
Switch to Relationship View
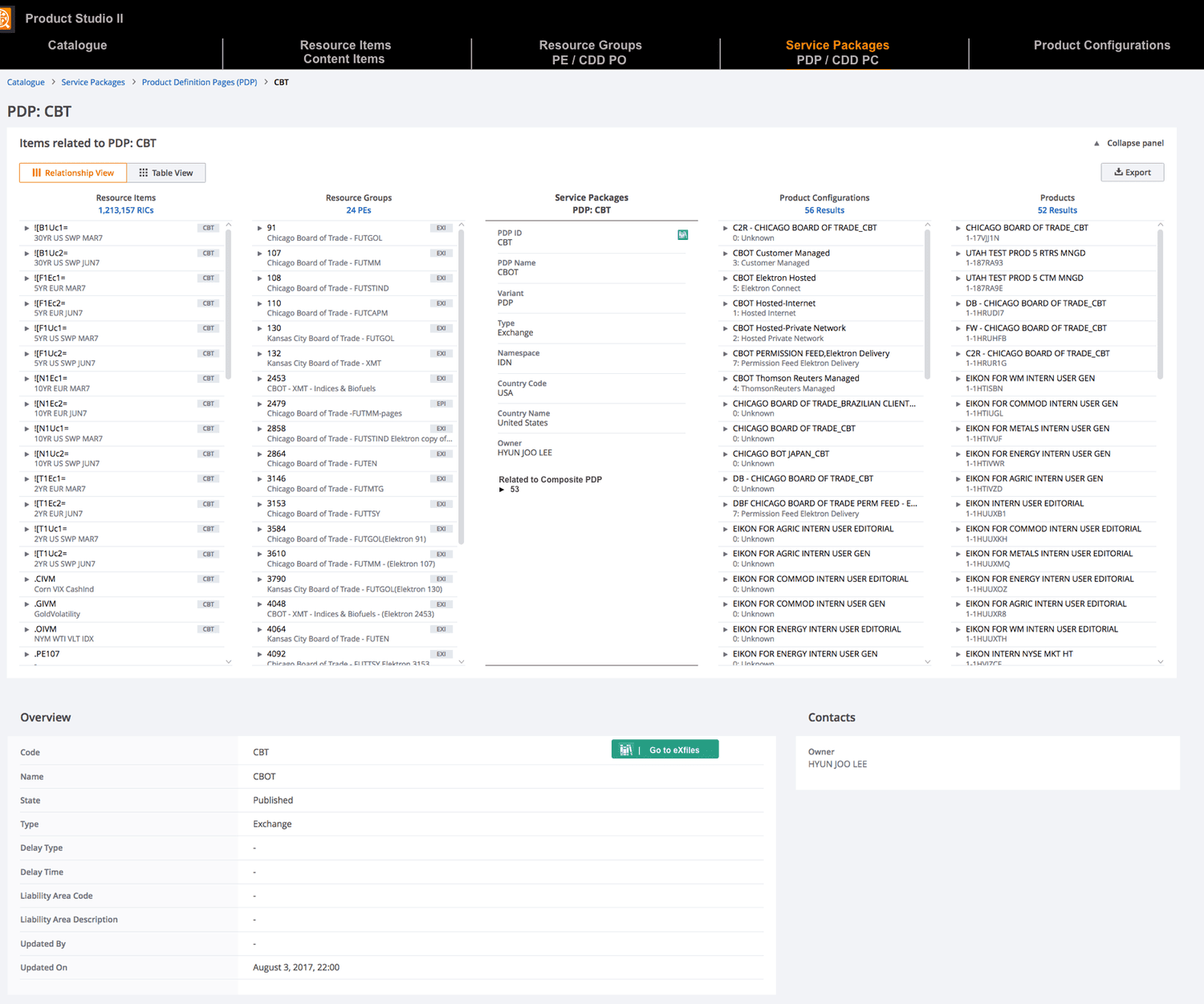[73, 173]
